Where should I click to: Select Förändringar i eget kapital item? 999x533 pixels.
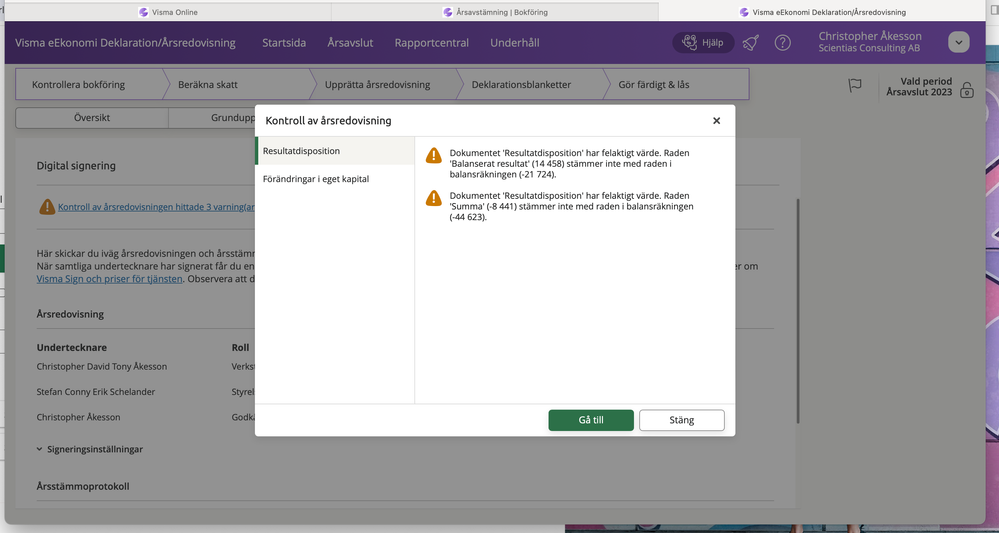coord(316,179)
